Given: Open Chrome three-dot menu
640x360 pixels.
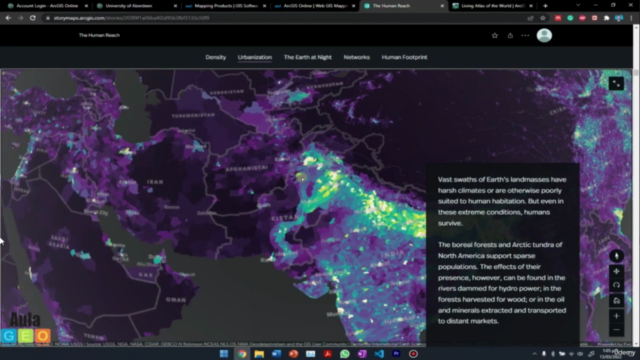Looking at the screenshot, I should click(631, 18).
